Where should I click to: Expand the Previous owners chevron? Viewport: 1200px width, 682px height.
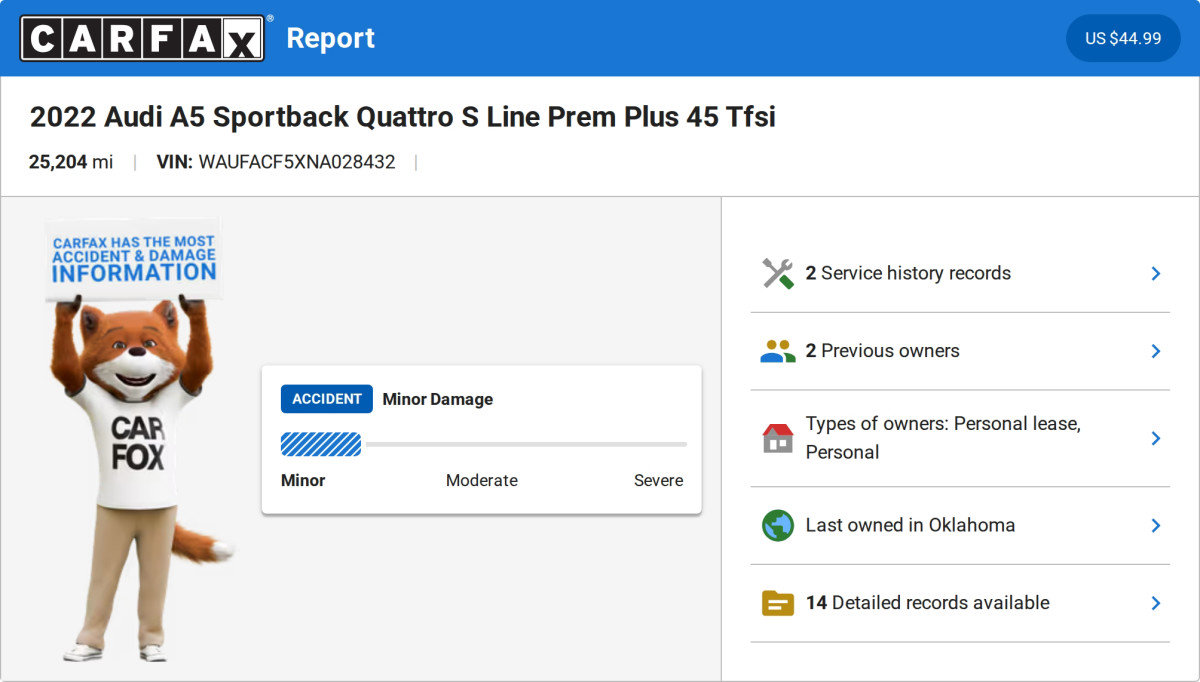point(1155,351)
